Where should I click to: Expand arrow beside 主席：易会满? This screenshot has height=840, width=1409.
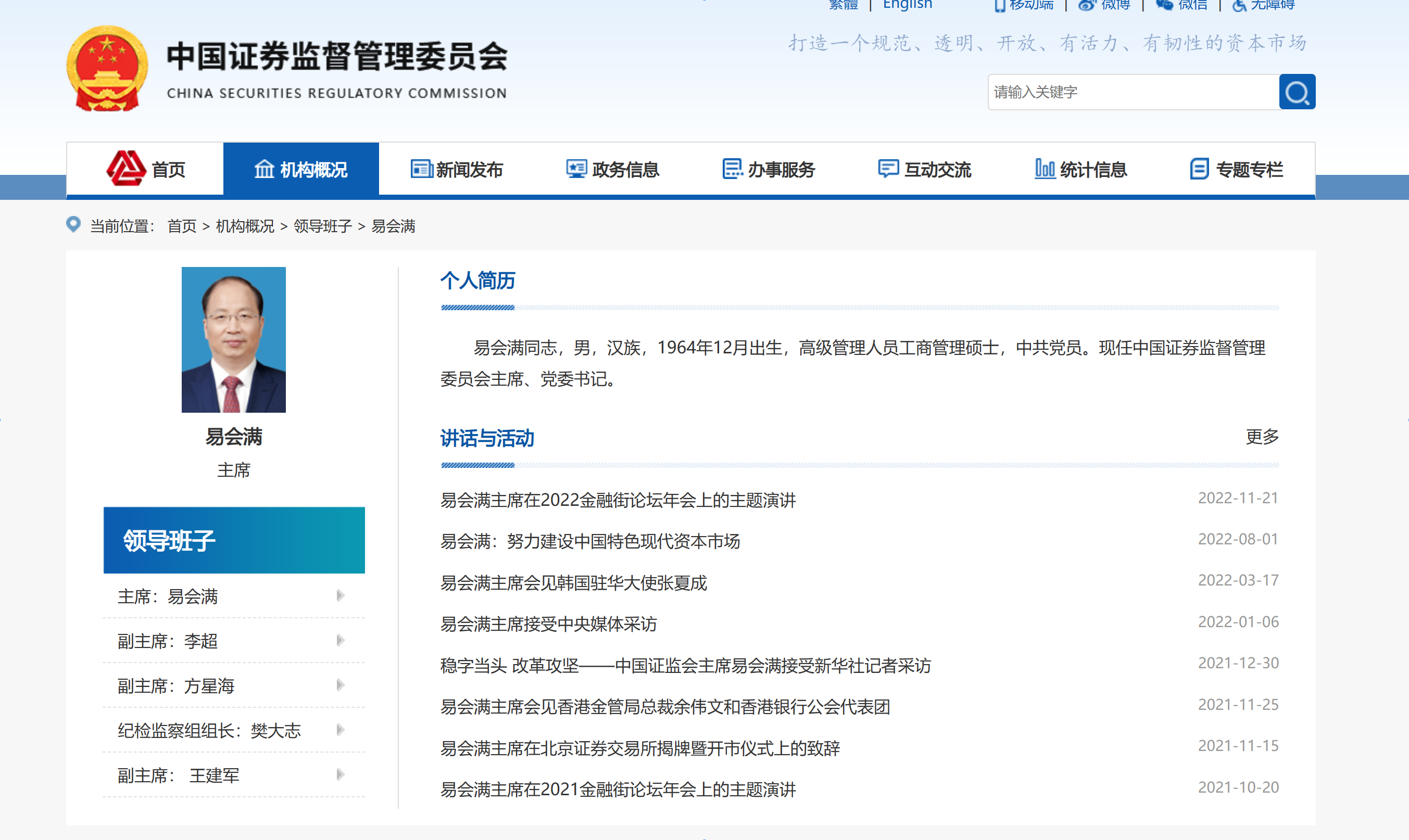[341, 595]
